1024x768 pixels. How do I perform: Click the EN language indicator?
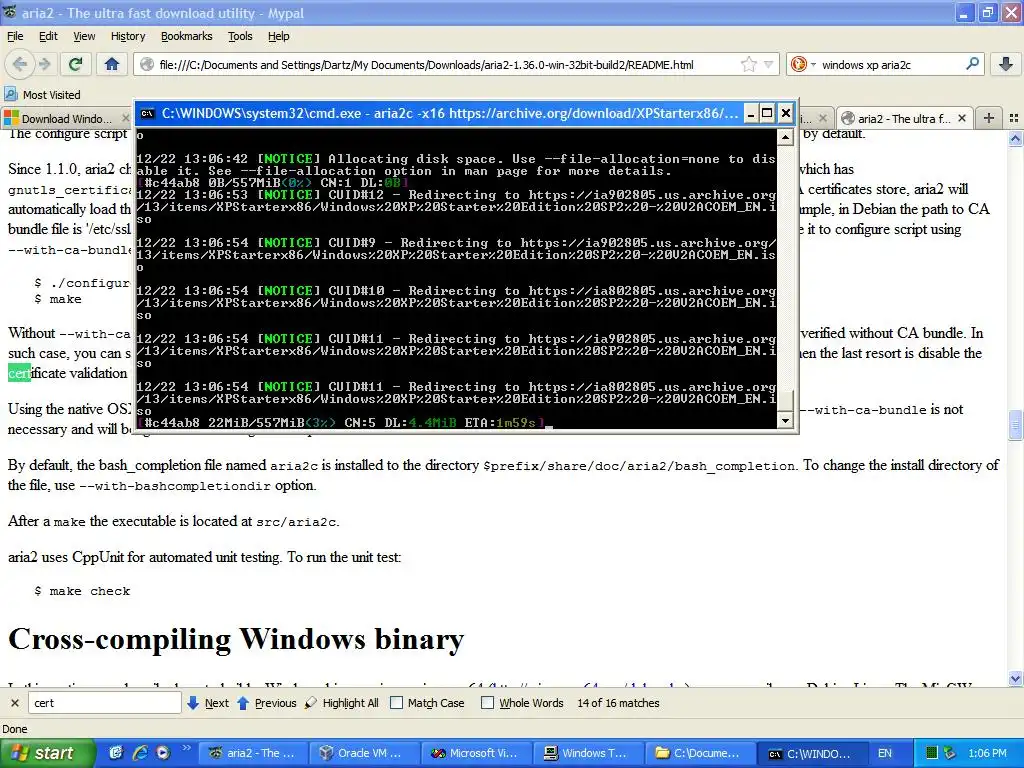coord(884,753)
